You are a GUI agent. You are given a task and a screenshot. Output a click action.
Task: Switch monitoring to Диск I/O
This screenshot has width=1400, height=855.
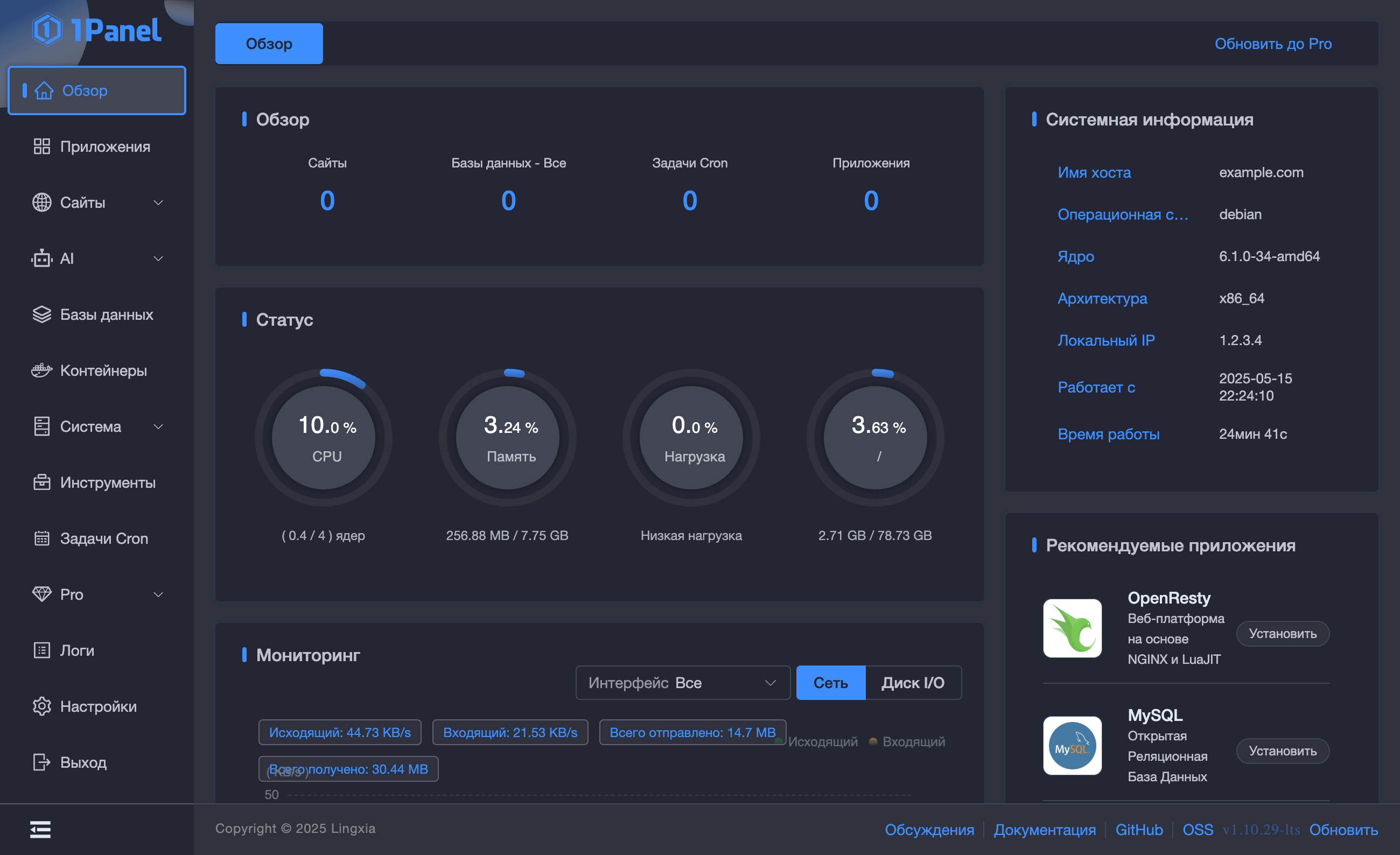point(913,683)
